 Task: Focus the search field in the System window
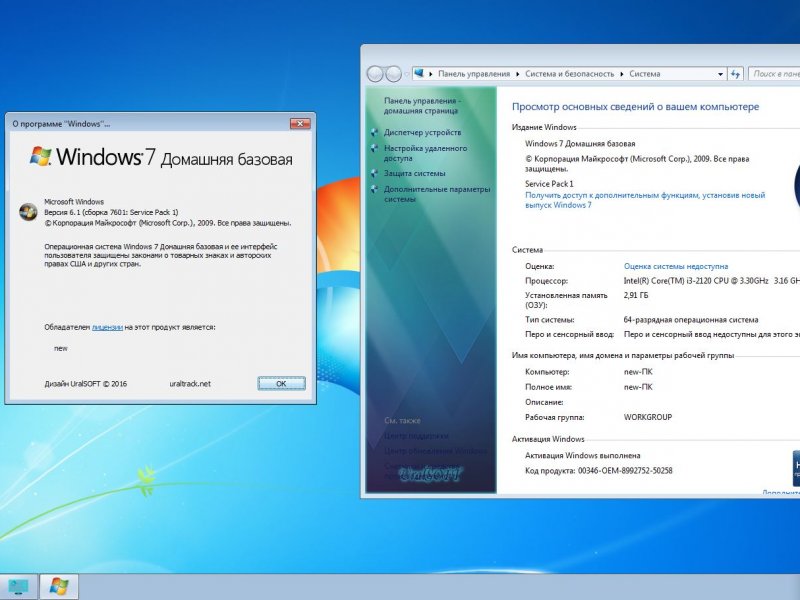pos(774,74)
